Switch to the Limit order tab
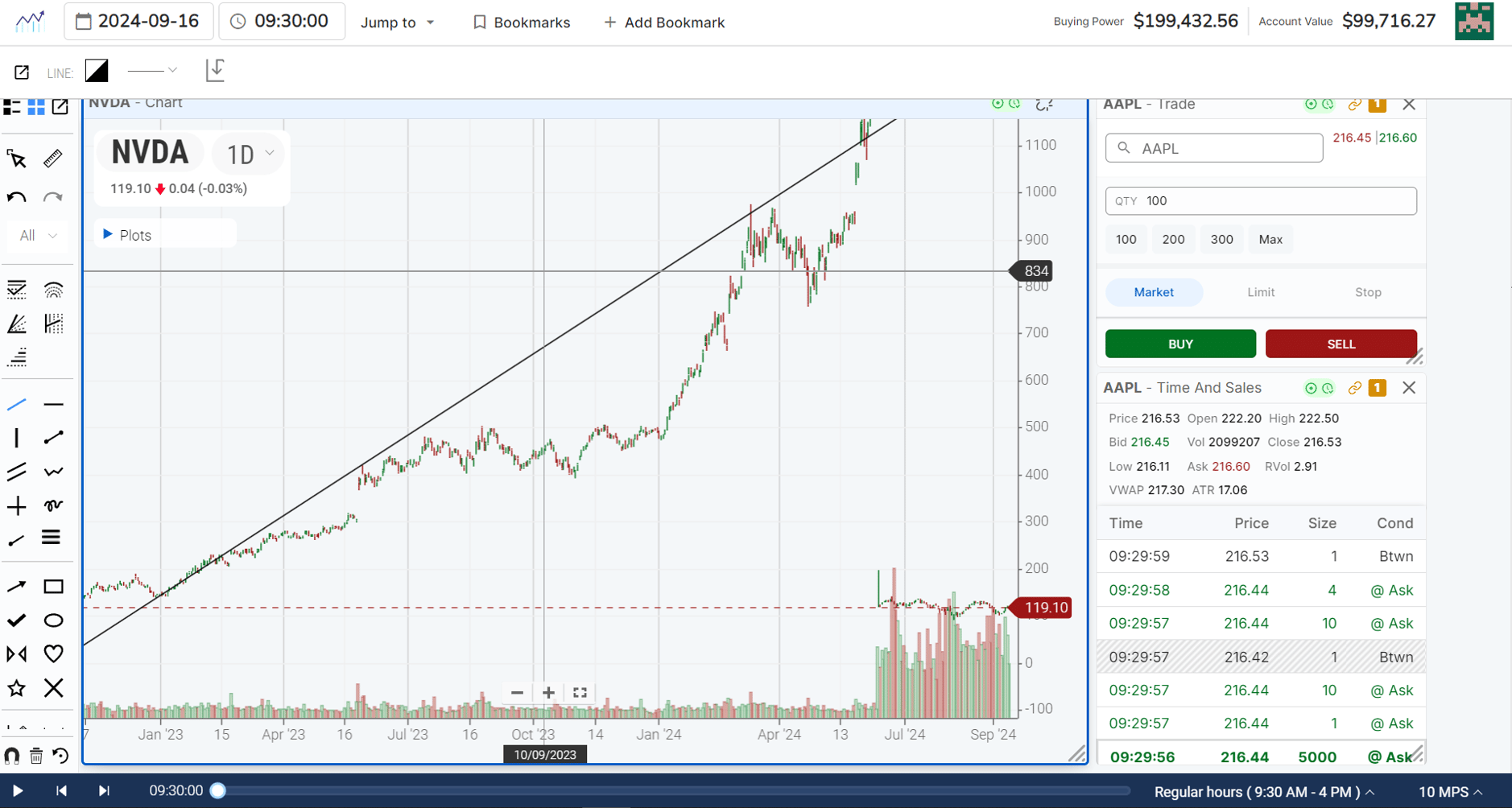This screenshot has height=808, width=1512. [x=1260, y=292]
